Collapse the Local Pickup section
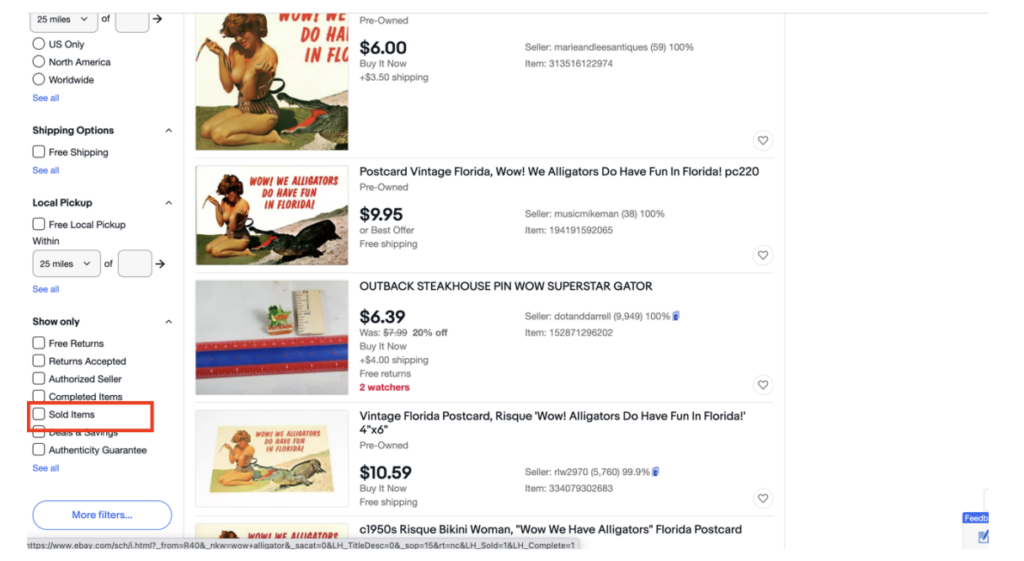Image resolution: width=1024 pixels, height=561 pixels. (168, 203)
